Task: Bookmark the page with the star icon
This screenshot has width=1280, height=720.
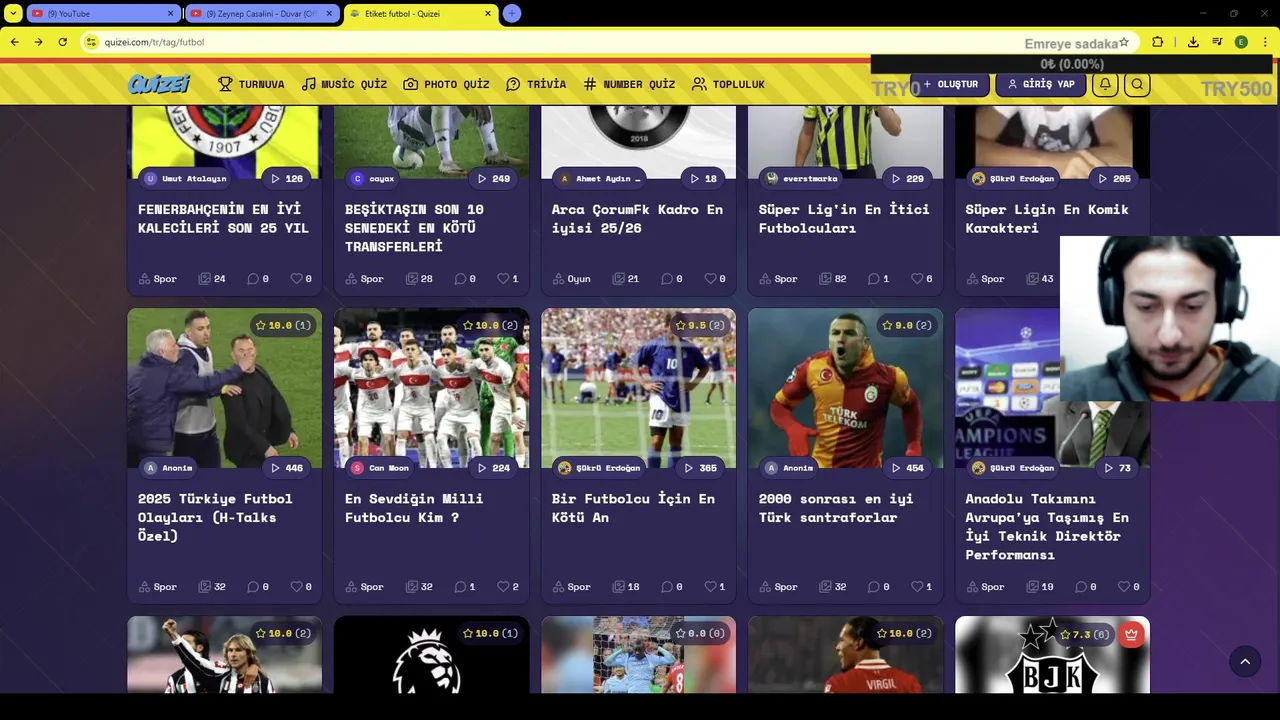Action: (x=1124, y=42)
